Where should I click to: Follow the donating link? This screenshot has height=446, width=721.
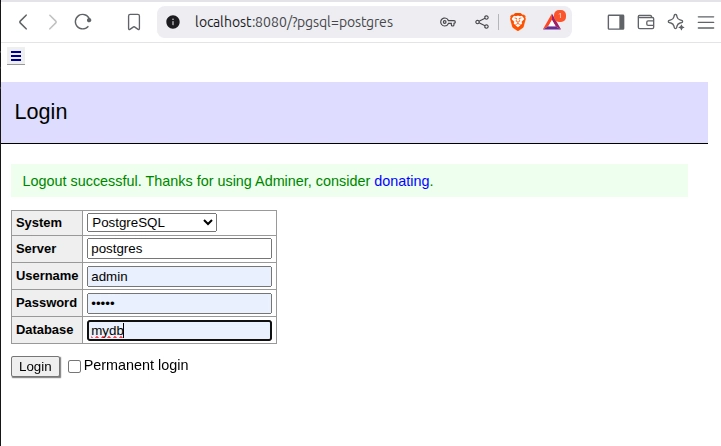pos(402,181)
